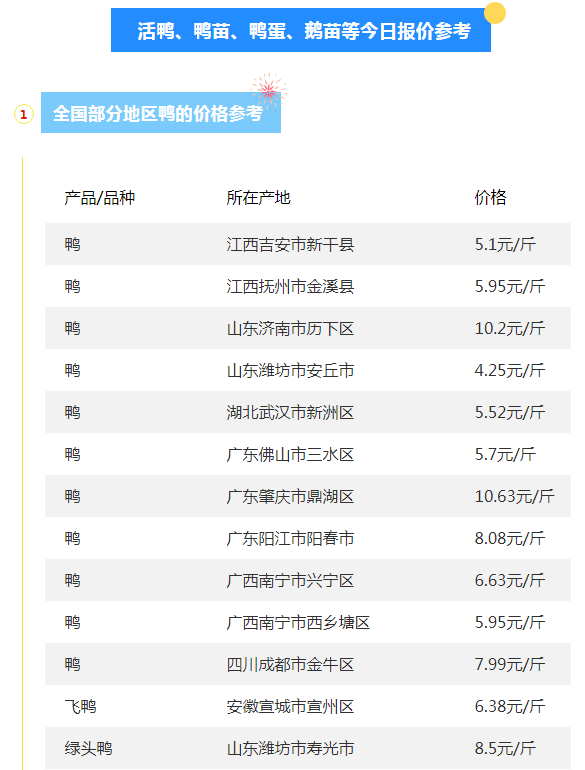The width and height of the screenshot is (585, 770).
Task: Click the blue title banner about 活鸭、鸭苗
Action: (x=301, y=30)
